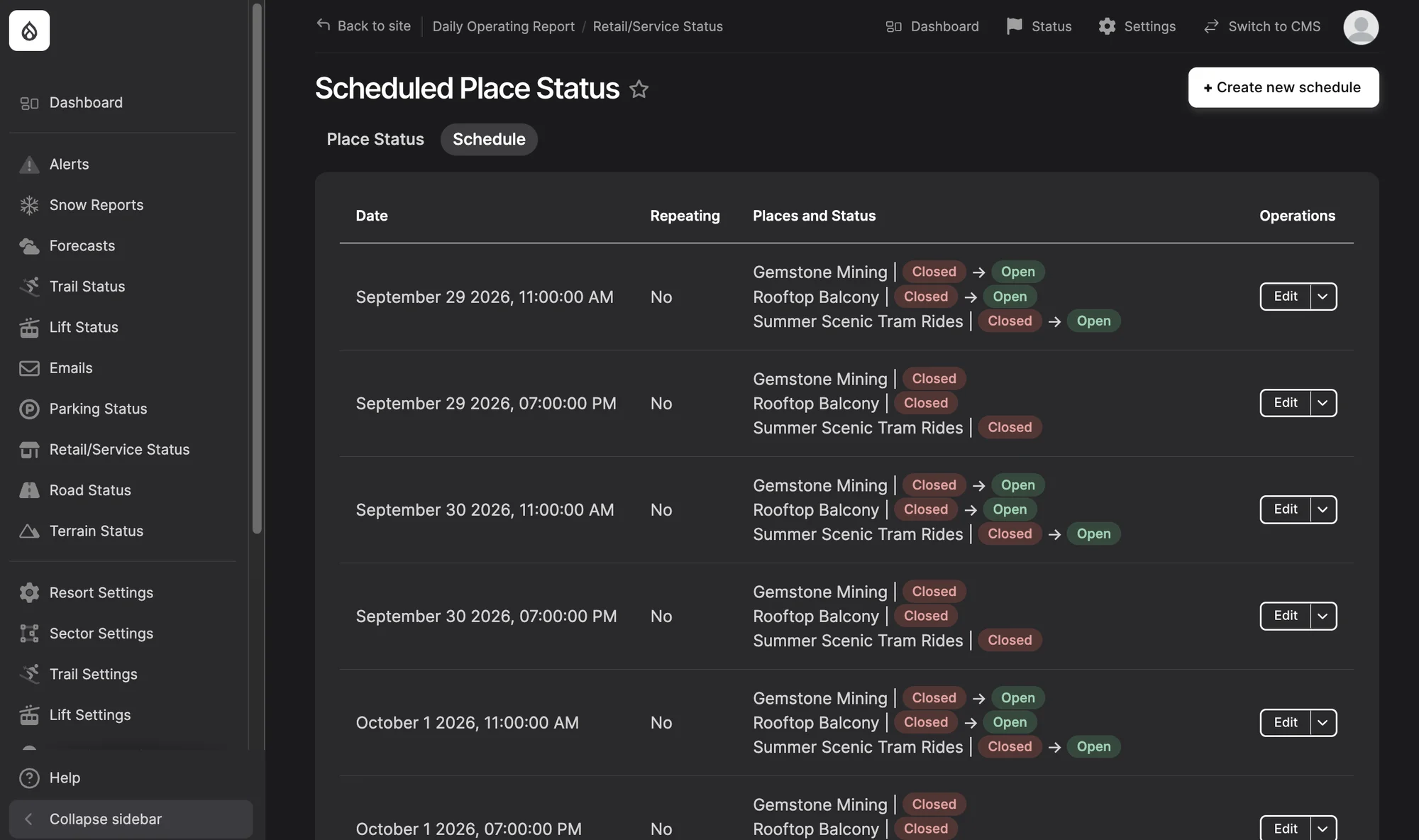Edit the September 29 11:00 AM schedule
This screenshot has height=840, width=1419.
pos(1285,297)
